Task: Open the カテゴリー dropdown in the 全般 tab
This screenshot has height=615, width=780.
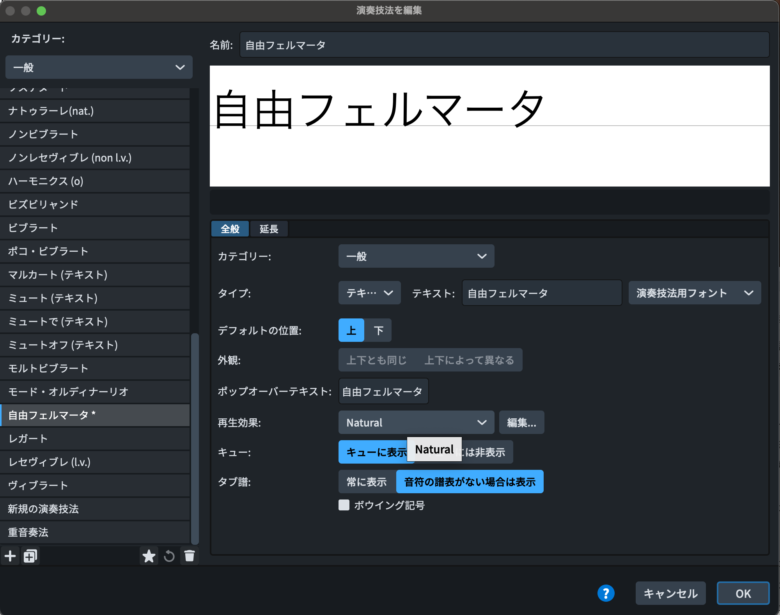Action: click(416, 256)
